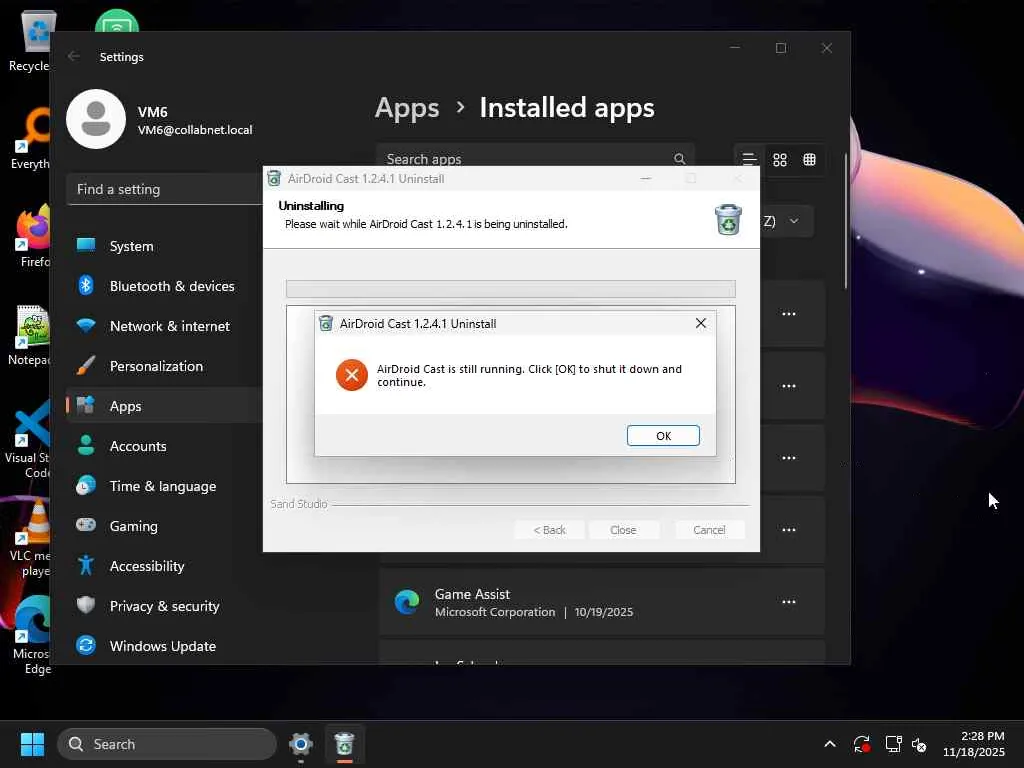Click the Time & language clock icon
Screen dimensions: 1024x768
pyautogui.click(x=86, y=485)
